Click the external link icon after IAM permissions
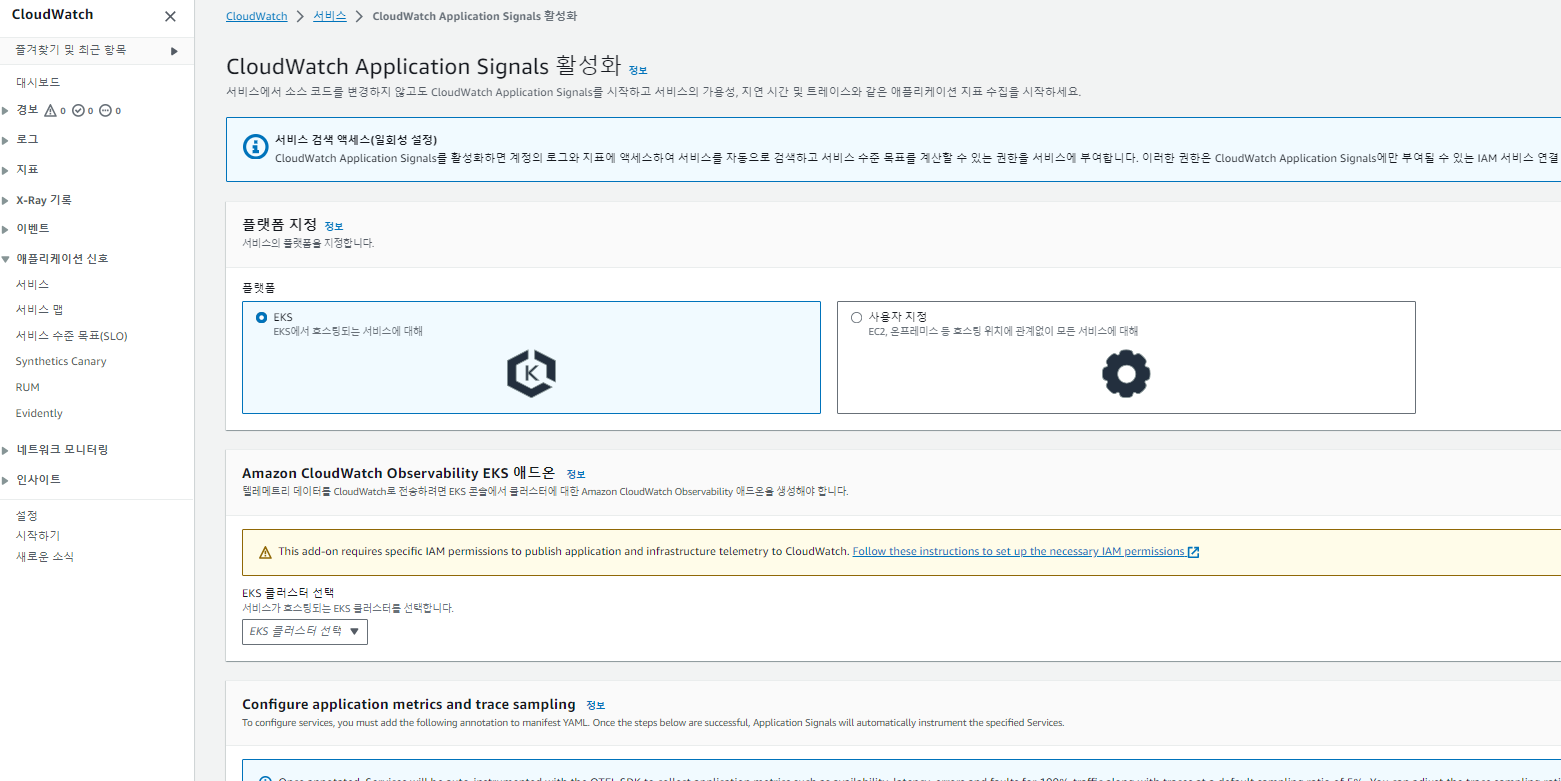This screenshot has width=1561, height=781. point(1193,552)
